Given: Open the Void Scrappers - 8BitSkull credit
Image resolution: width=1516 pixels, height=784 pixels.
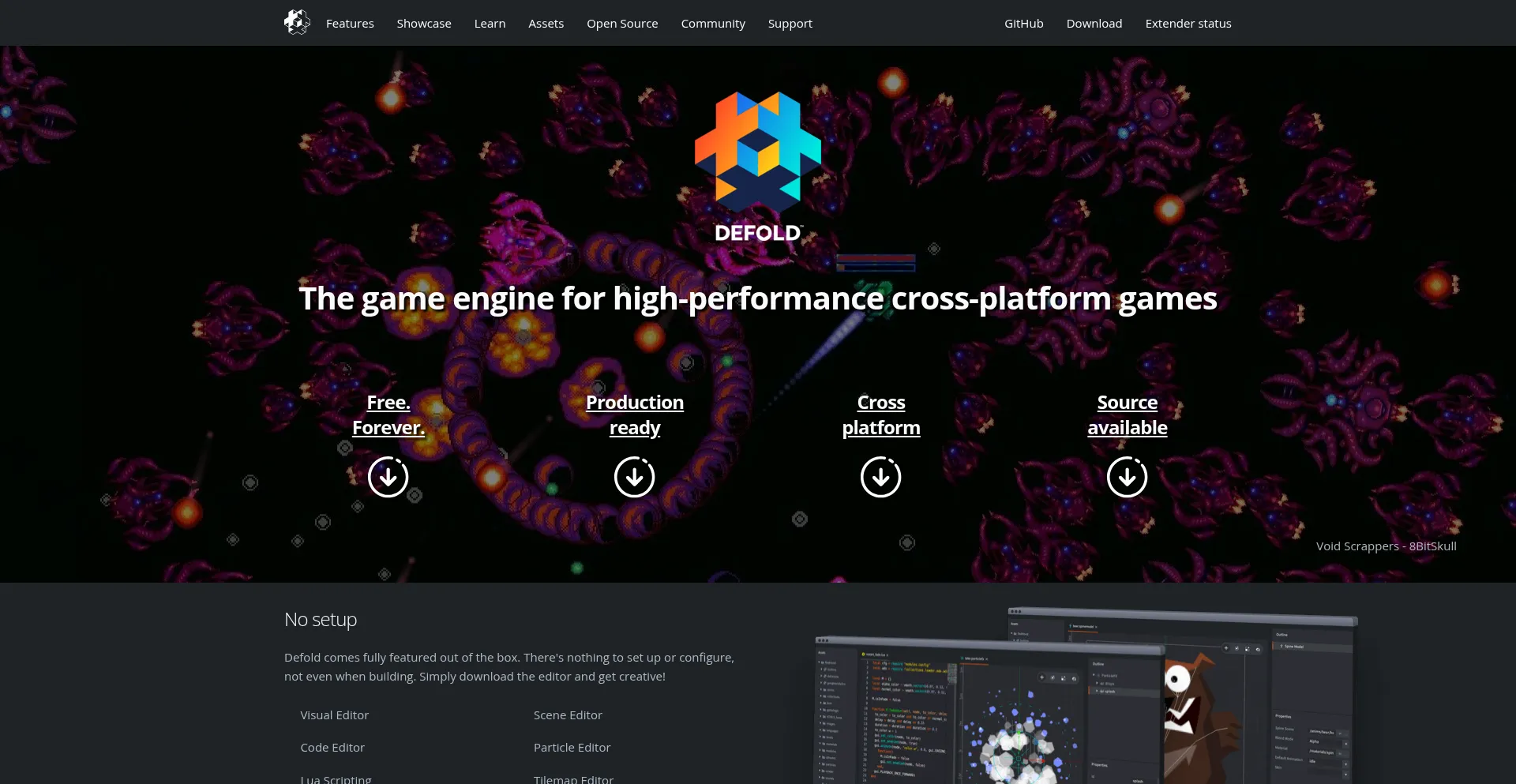Looking at the screenshot, I should [x=1386, y=546].
